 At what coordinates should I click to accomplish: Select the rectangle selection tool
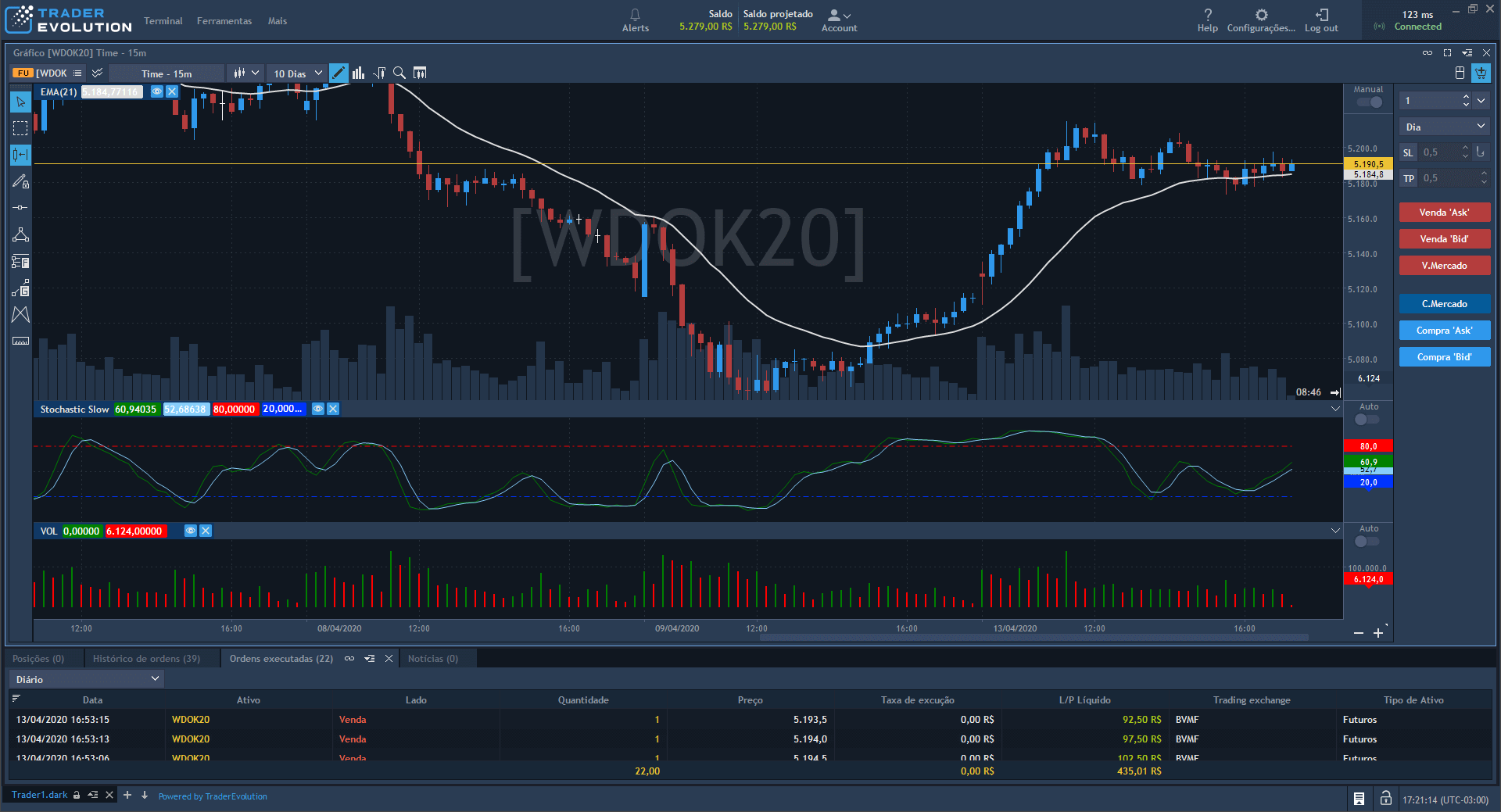click(20, 128)
